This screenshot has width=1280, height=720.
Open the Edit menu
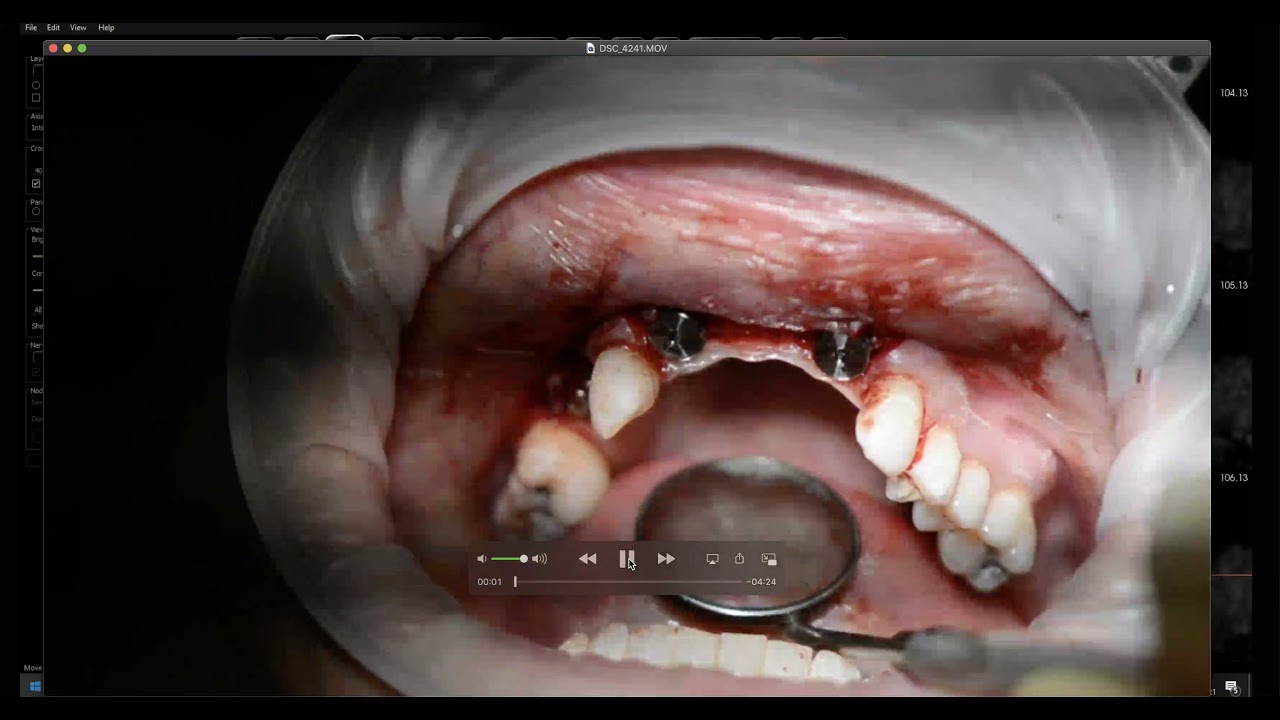(x=53, y=28)
